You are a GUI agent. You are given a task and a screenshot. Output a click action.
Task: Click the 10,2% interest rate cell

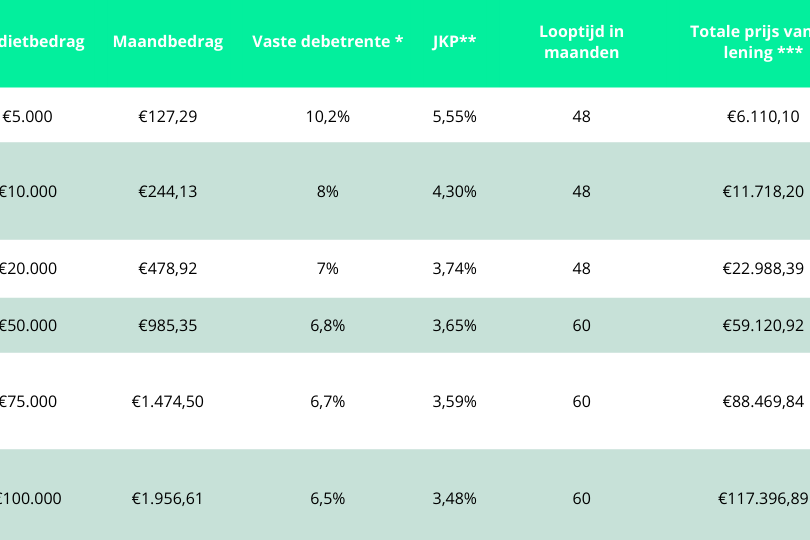coord(328,116)
